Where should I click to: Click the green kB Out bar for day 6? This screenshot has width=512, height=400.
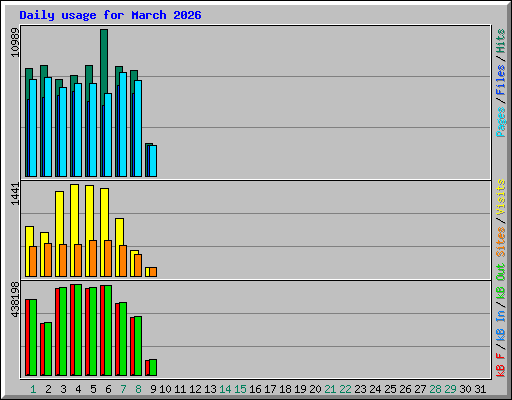click(108, 330)
